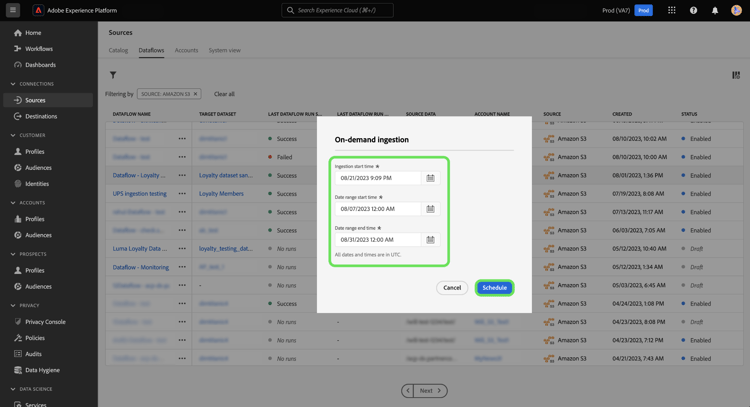Open the help question mark icon
Image resolution: width=750 pixels, height=407 pixels.
tap(693, 10)
